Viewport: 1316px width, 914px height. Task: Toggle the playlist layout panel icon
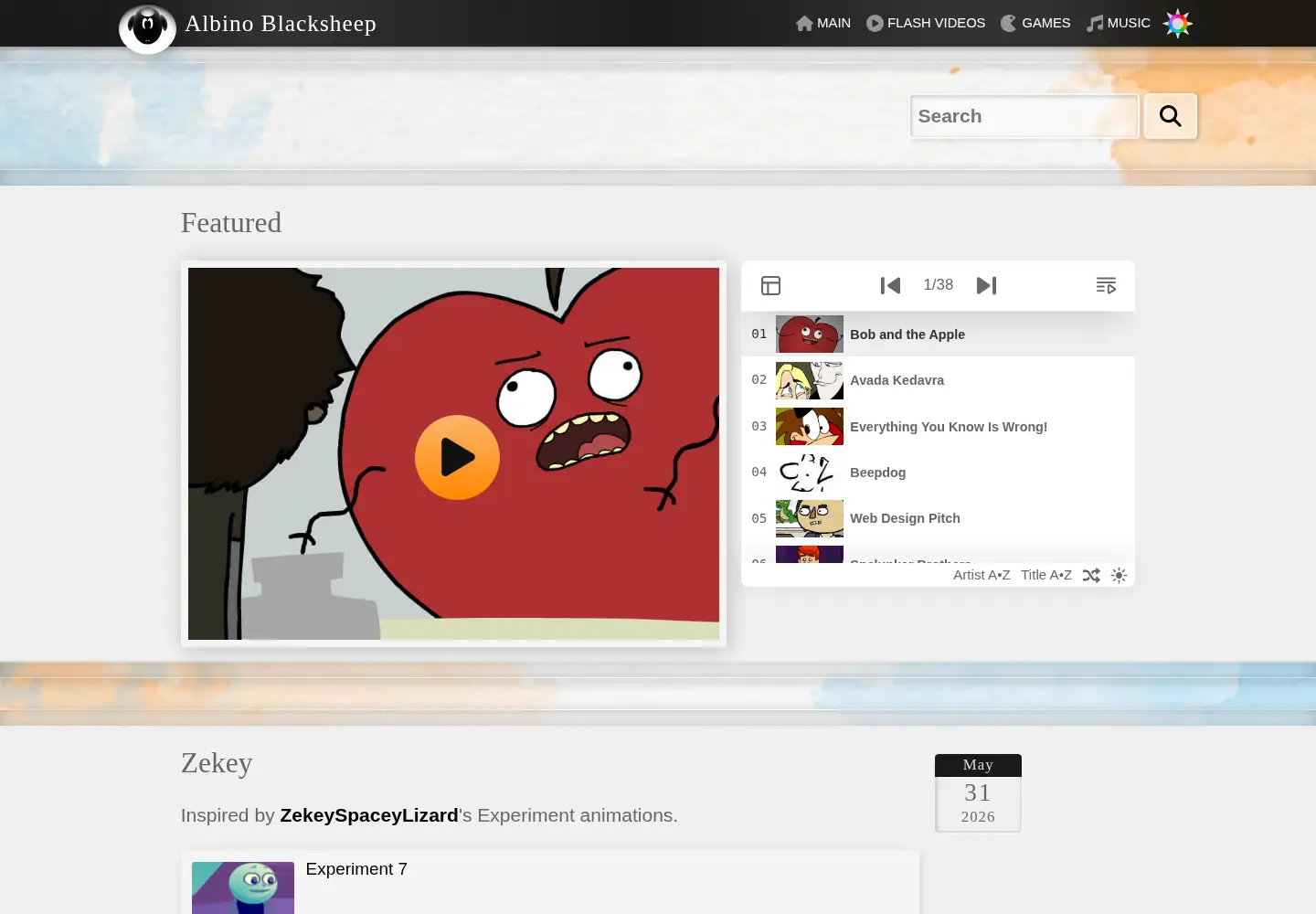pyautogui.click(x=770, y=285)
